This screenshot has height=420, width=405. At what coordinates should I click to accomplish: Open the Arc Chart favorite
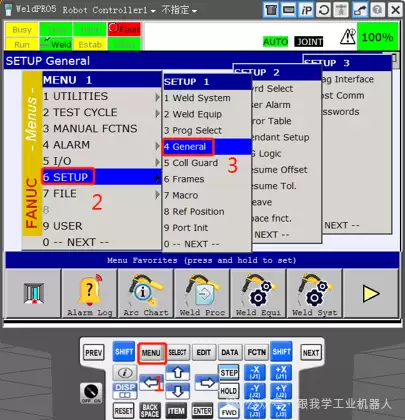pyautogui.click(x=146, y=293)
